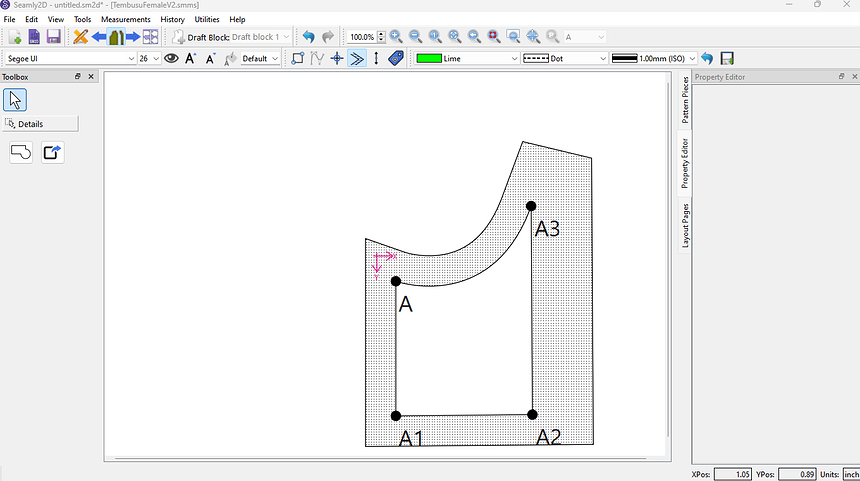The image size is (860, 481).
Task: Open the Dot line type dropdown
Action: pyautogui.click(x=565, y=59)
